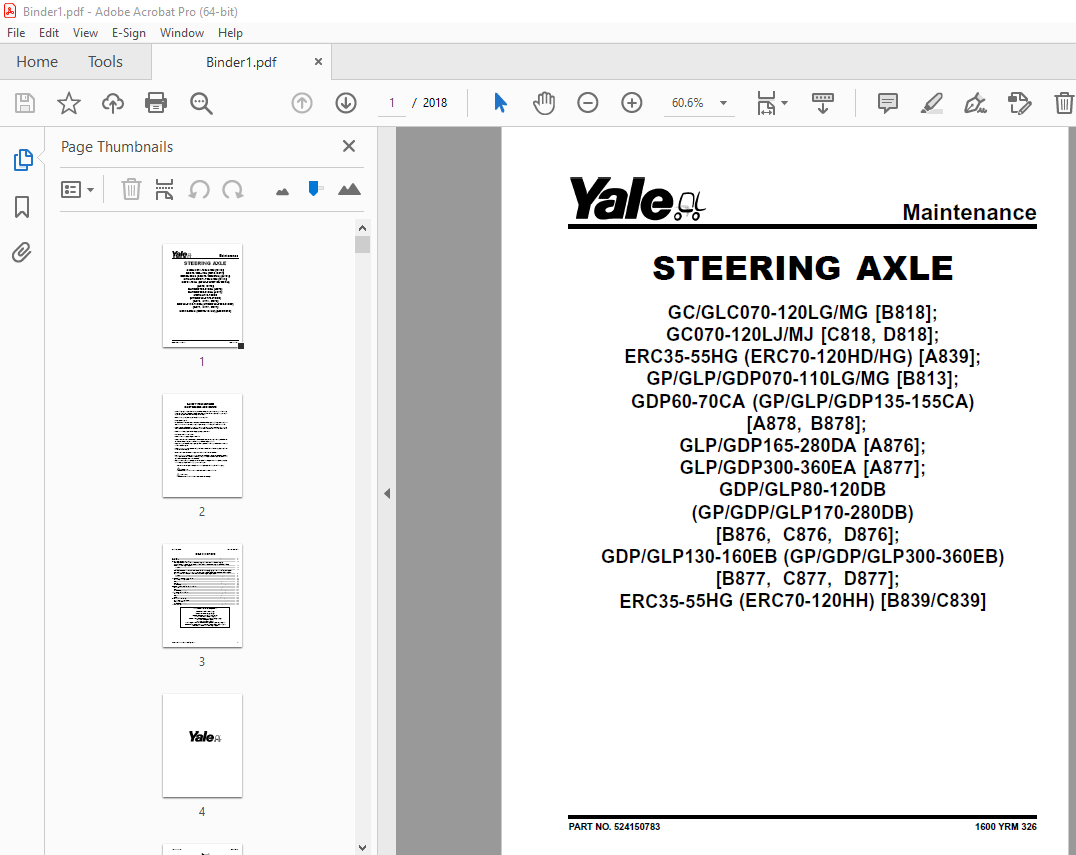Go to previous page arrow
Viewport: 1076px width, 855px height.
click(302, 103)
